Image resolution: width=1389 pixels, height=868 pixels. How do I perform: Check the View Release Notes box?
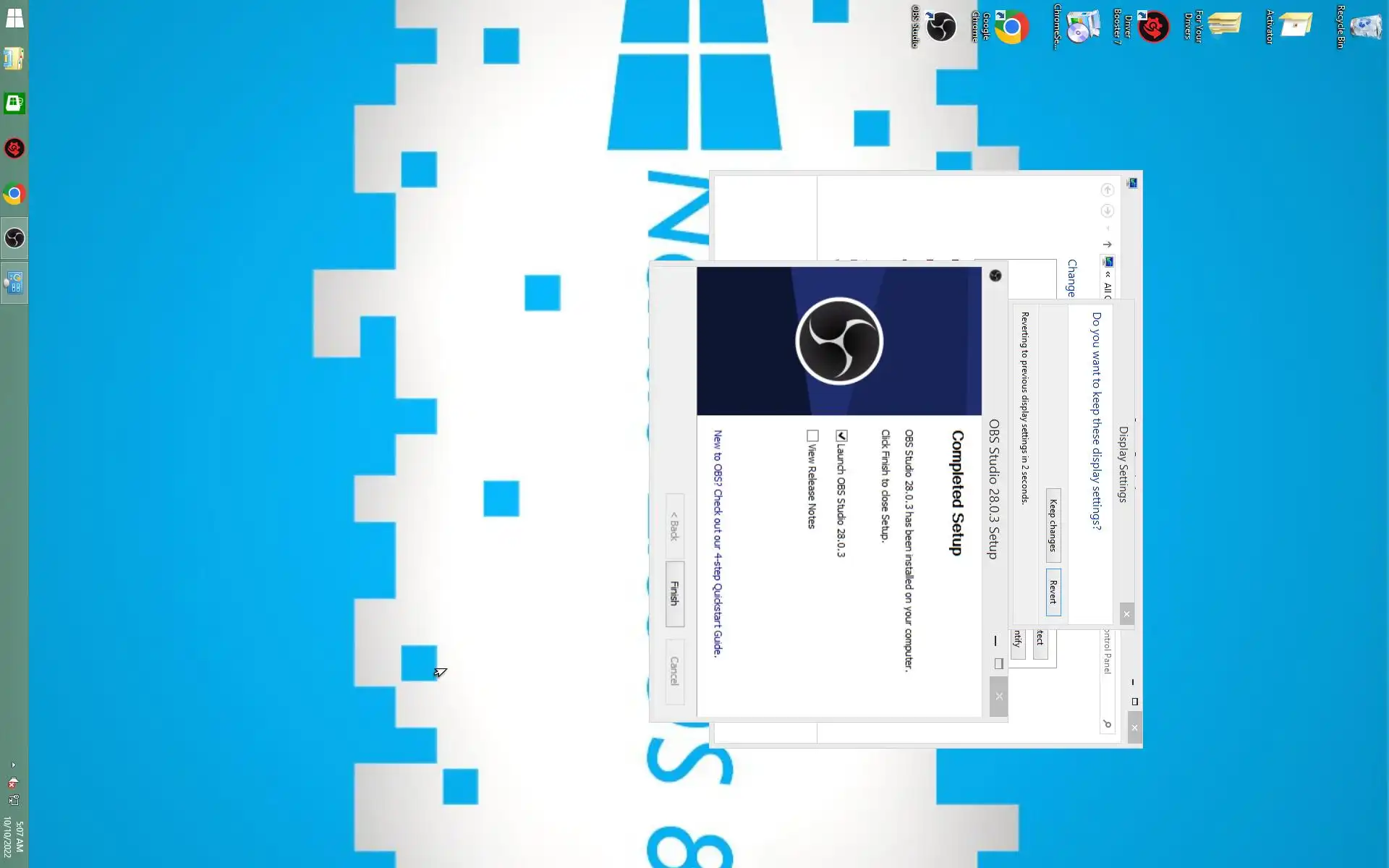812,435
